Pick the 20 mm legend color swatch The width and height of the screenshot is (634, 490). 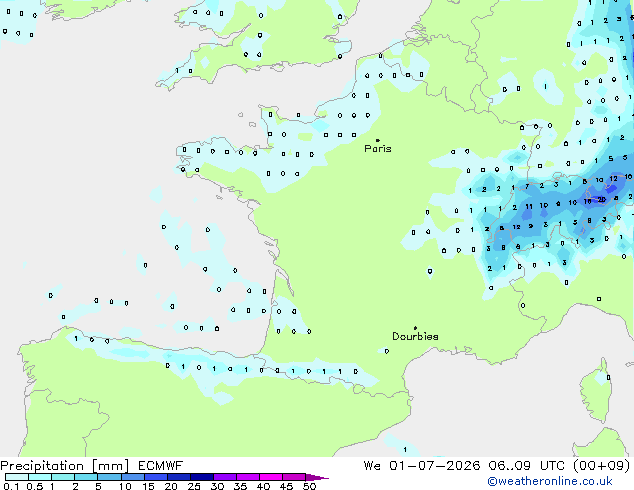pyautogui.click(x=178, y=477)
